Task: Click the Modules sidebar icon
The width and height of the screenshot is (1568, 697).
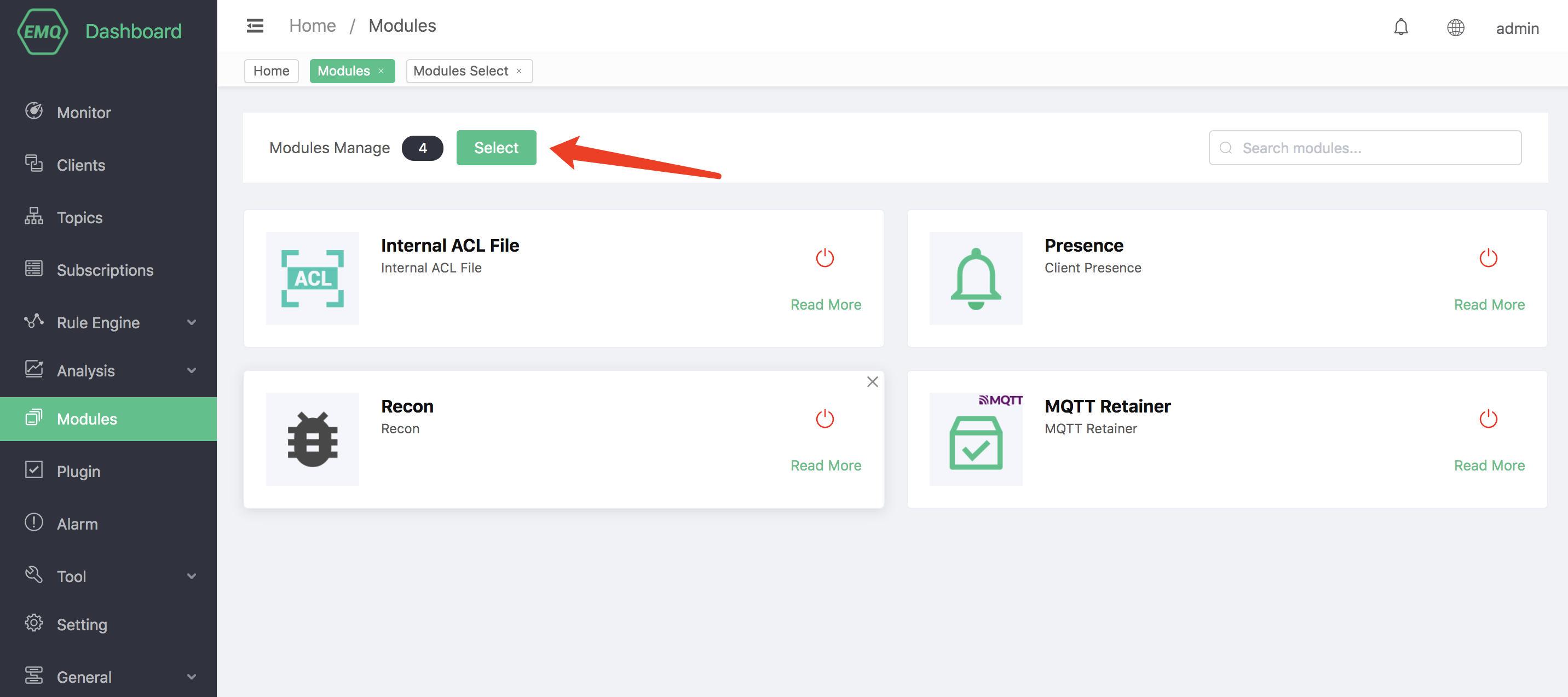Action: 34,417
